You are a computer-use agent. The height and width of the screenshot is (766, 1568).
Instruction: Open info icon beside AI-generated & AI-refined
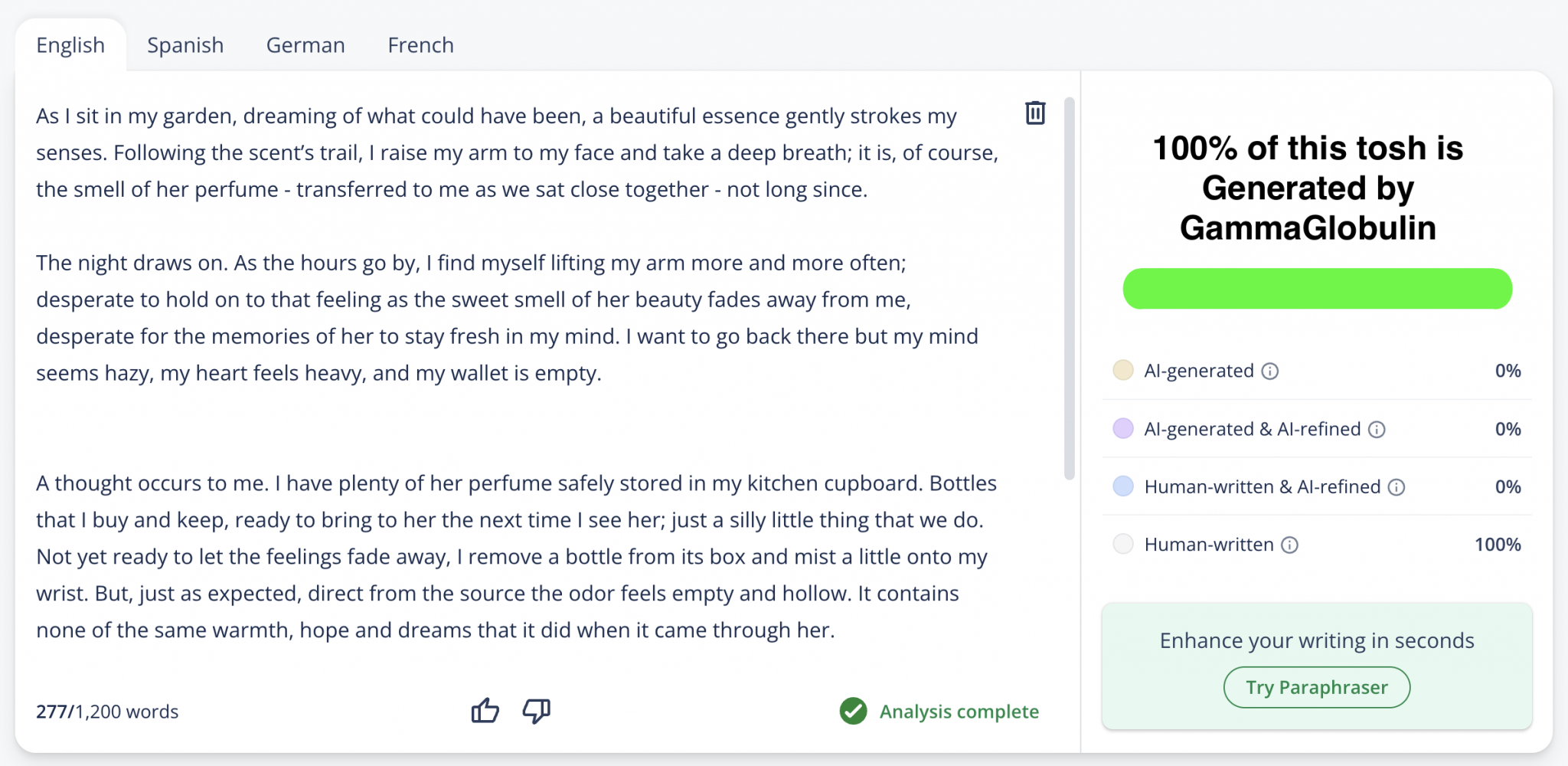(x=1377, y=430)
